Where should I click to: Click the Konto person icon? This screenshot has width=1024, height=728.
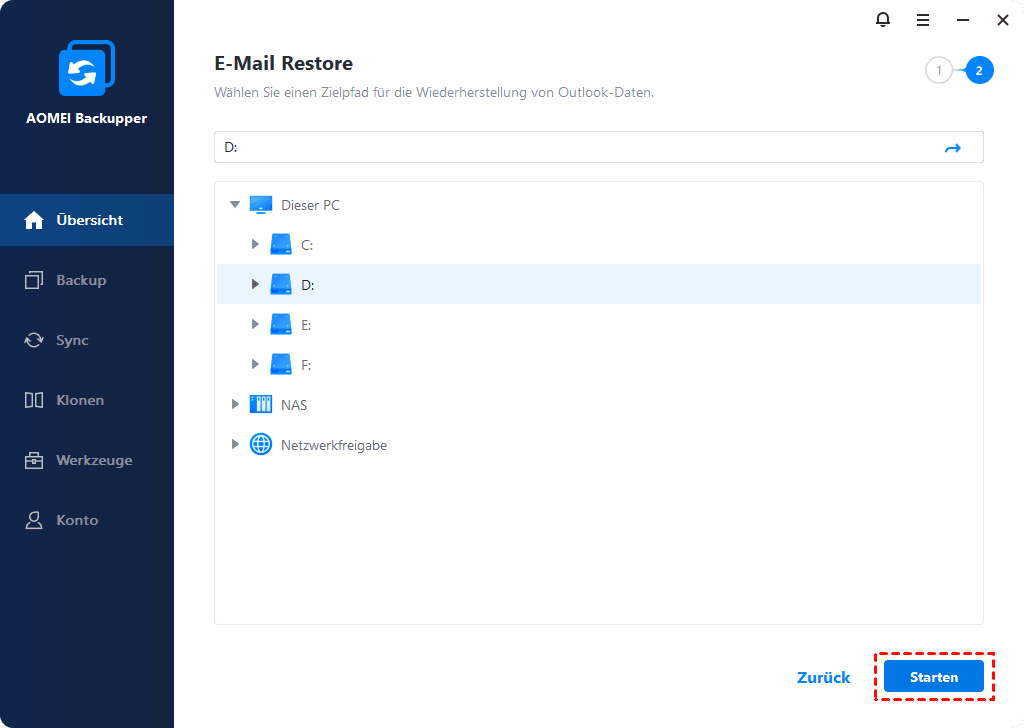[34, 520]
